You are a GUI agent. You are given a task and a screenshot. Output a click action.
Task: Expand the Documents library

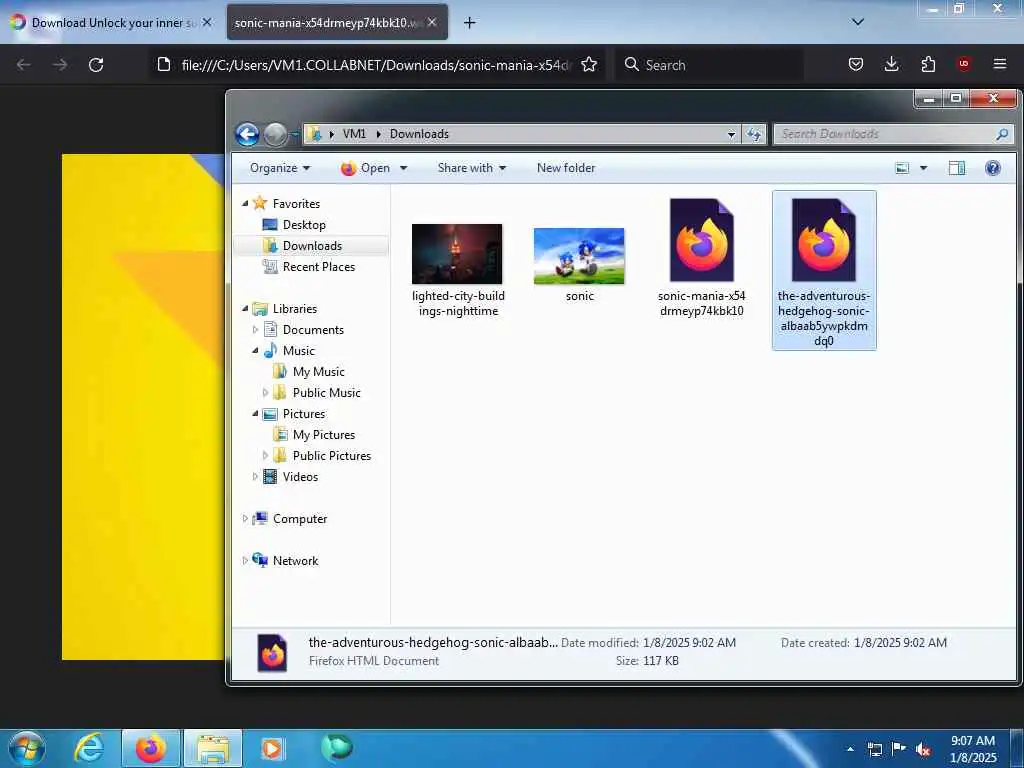point(255,330)
